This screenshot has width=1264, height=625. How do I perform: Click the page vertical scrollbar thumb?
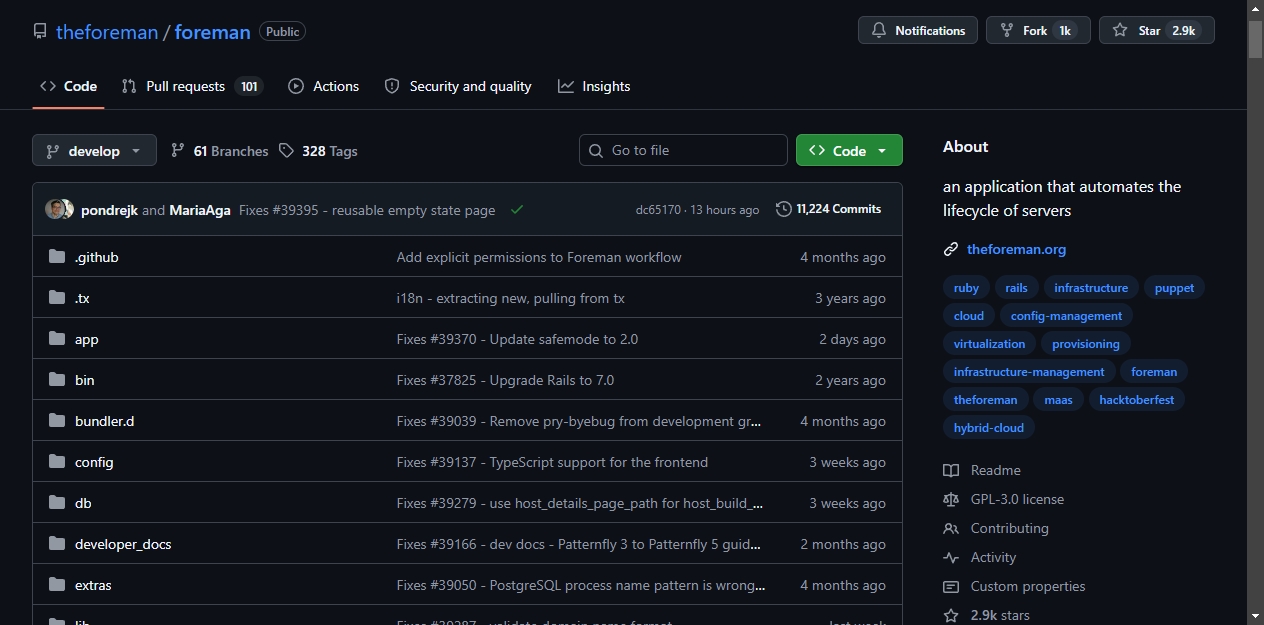coord(1256,38)
